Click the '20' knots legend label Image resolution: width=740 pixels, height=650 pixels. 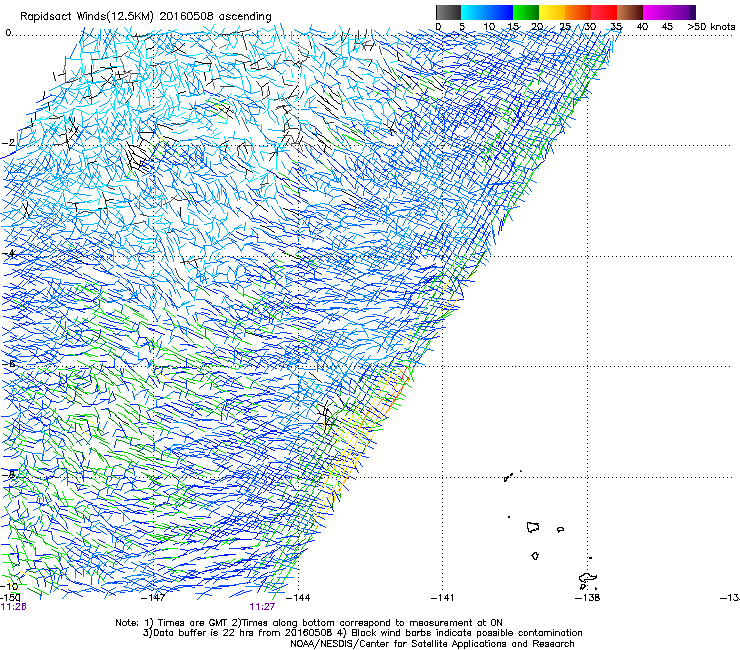click(x=537, y=26)
